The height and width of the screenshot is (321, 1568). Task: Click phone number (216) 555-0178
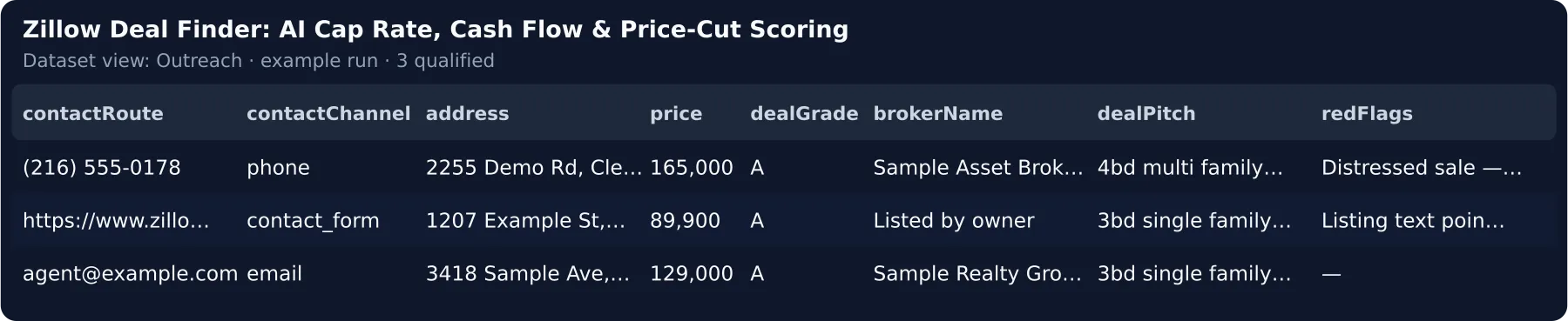pyautogui.click(x=102, y=168)
